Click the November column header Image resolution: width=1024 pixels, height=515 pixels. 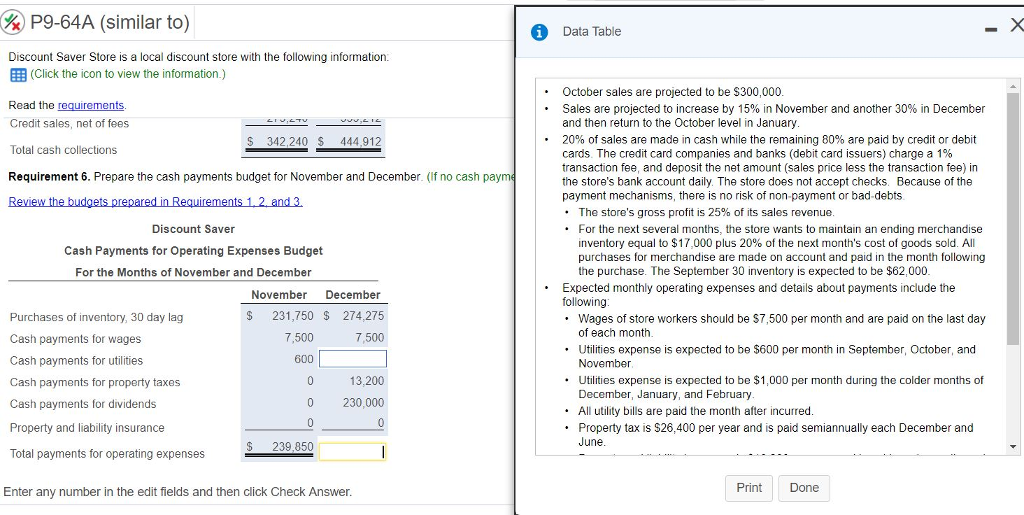click(x=280, y=294)
